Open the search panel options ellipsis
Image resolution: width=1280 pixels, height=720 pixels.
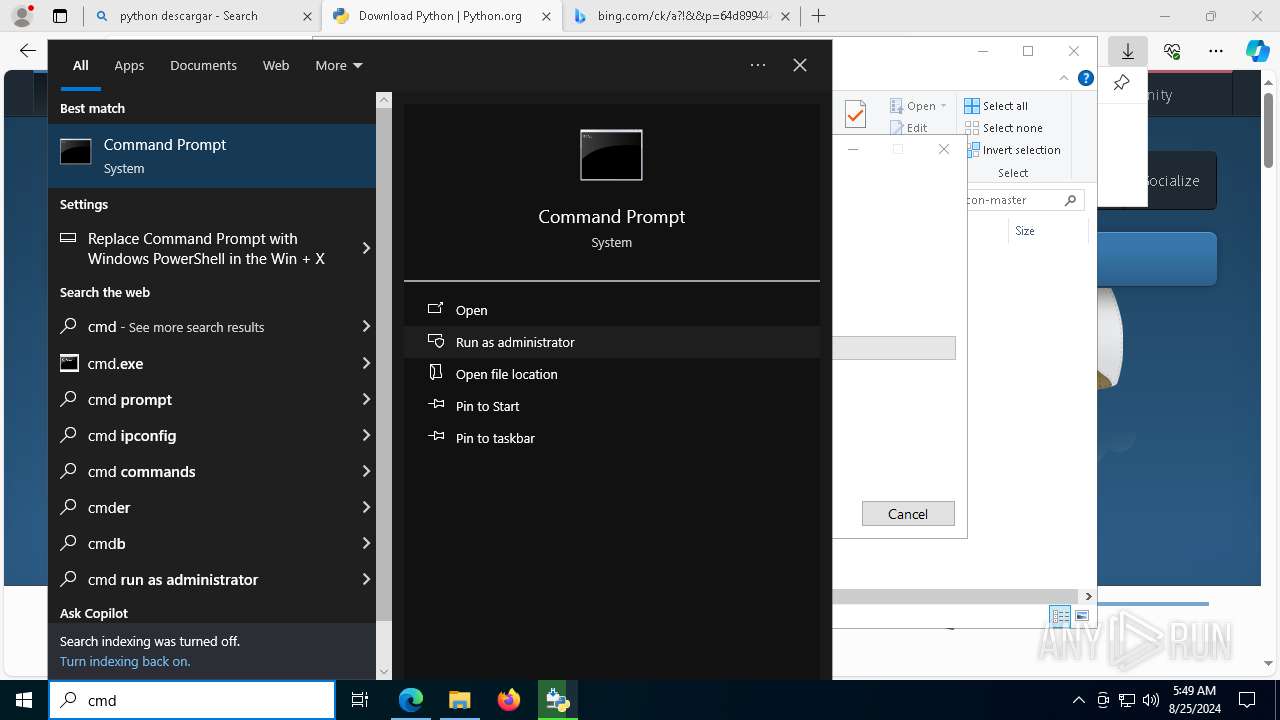click(758, 65)
